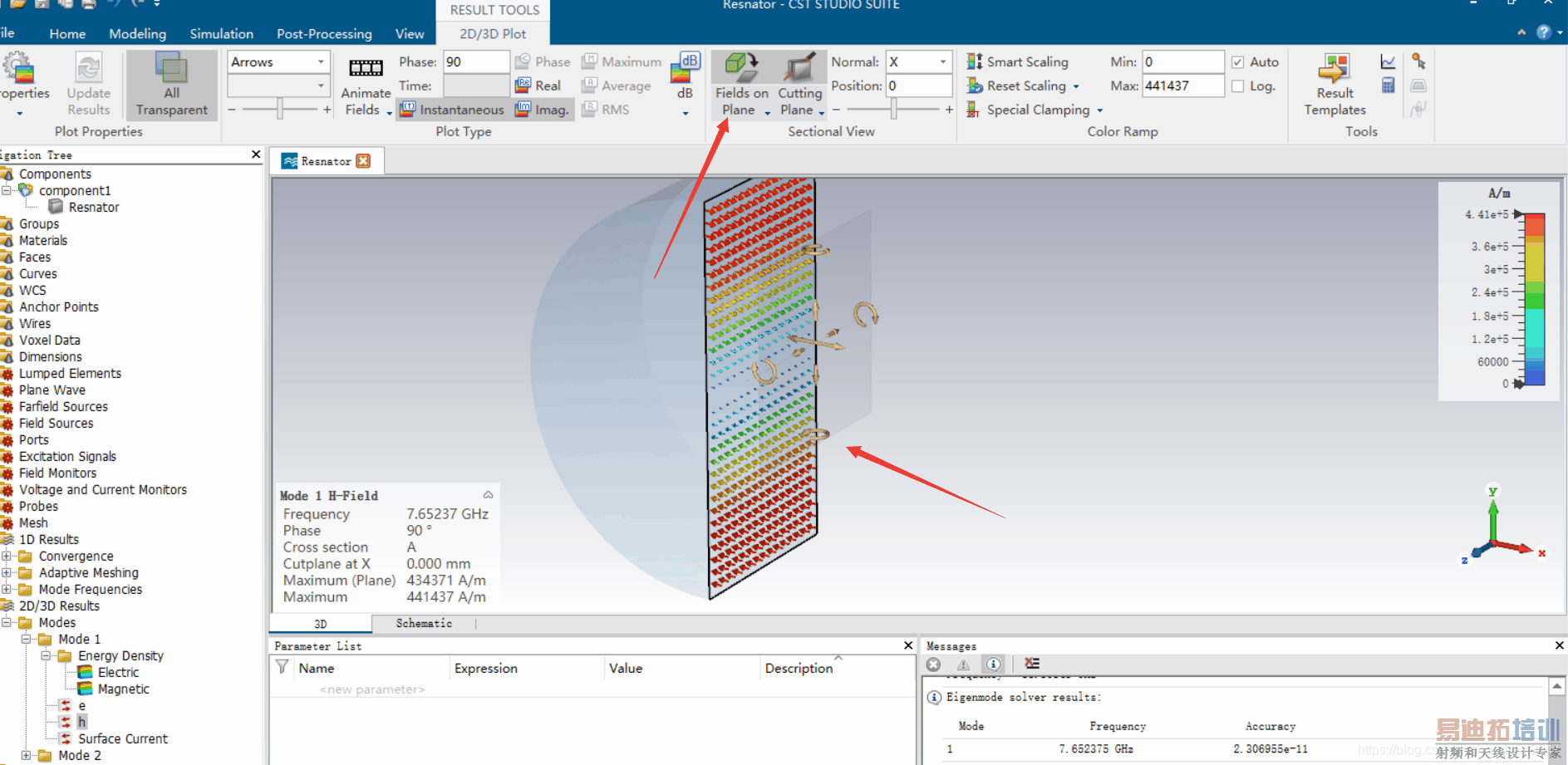Choose the Real part plot option
This screenshot has height=765, width=1568.
coord(538,86)
